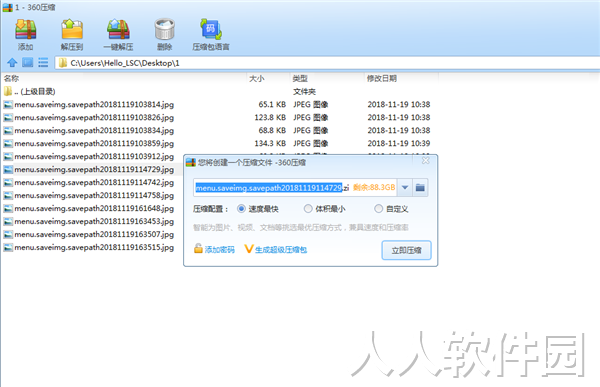Switch to large icon view
This screenshot has height=387, width=600.
tap(28, 62)
